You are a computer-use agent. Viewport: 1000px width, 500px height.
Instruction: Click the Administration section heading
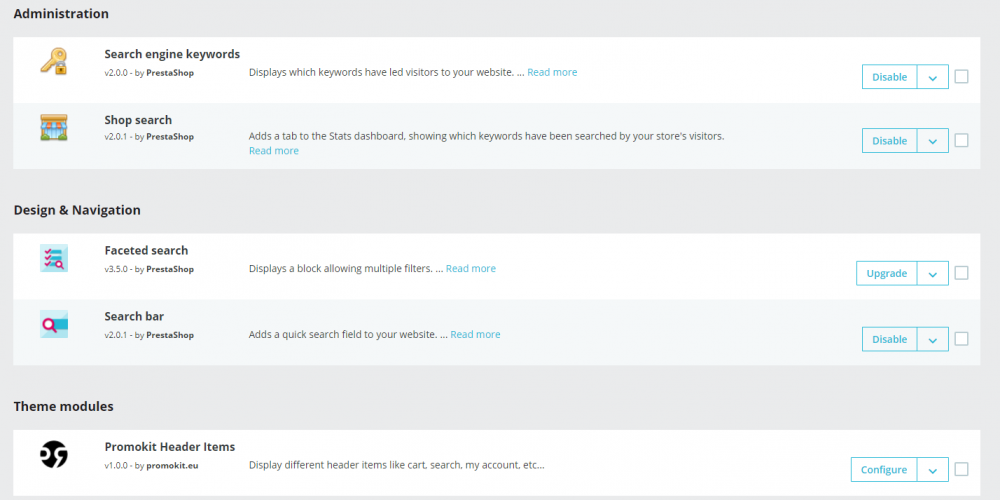[61, 13]
